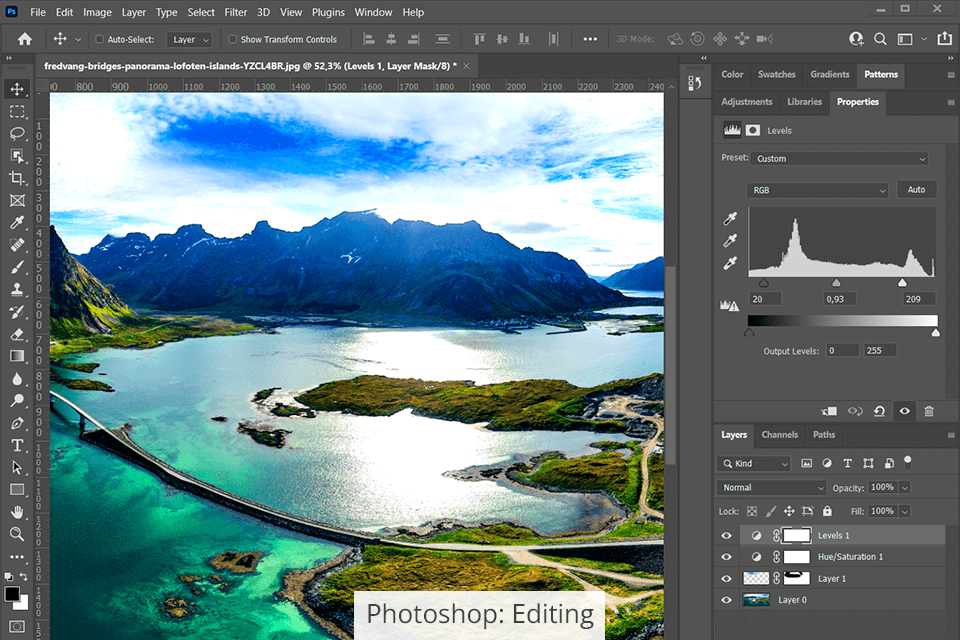Hide Layer 1 visibility eye
Viewport: 960px width, 640px height.
coord(726,579)
